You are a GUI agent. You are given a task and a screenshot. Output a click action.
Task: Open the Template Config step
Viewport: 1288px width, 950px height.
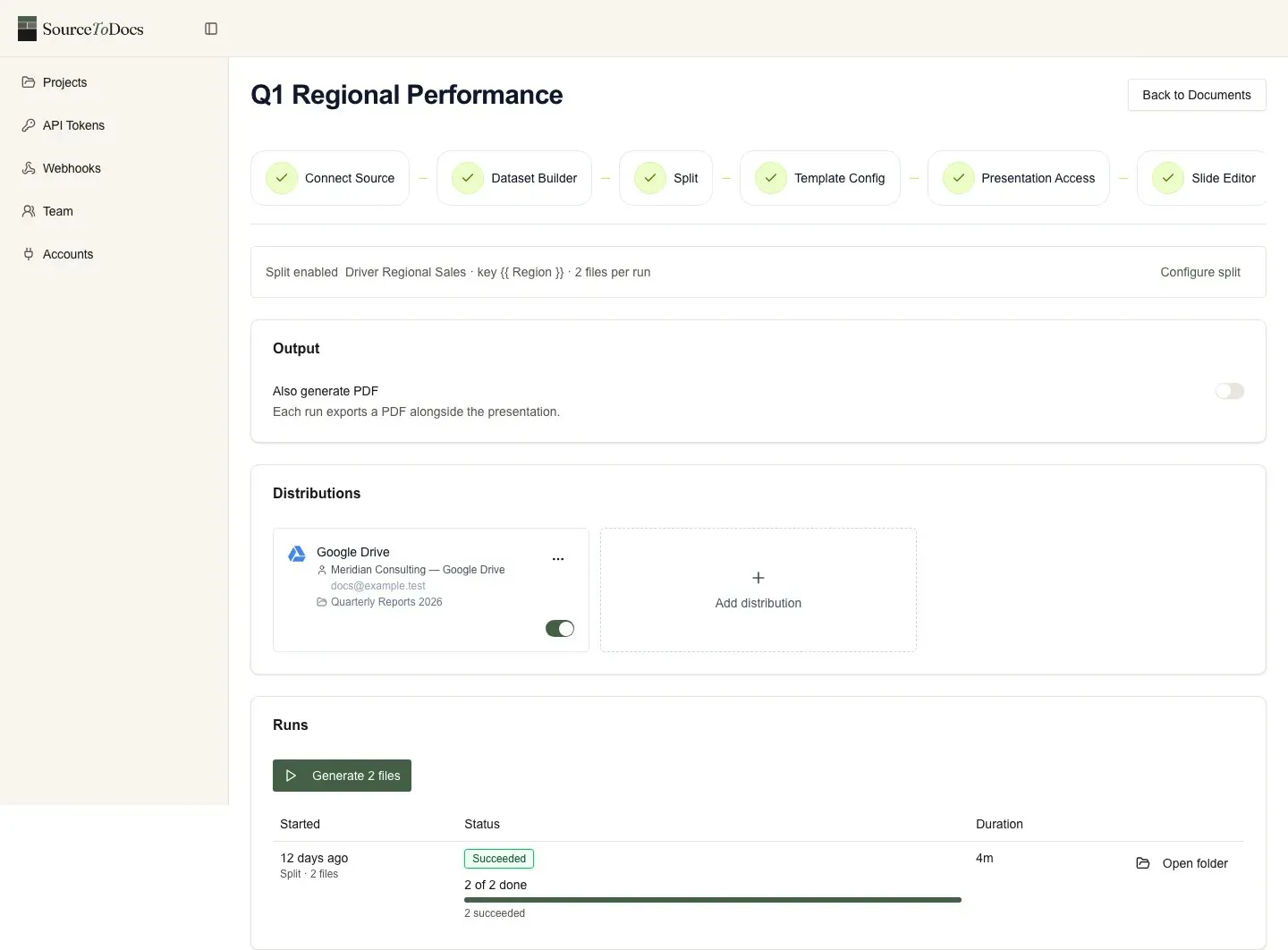click(x=820, y=178)
